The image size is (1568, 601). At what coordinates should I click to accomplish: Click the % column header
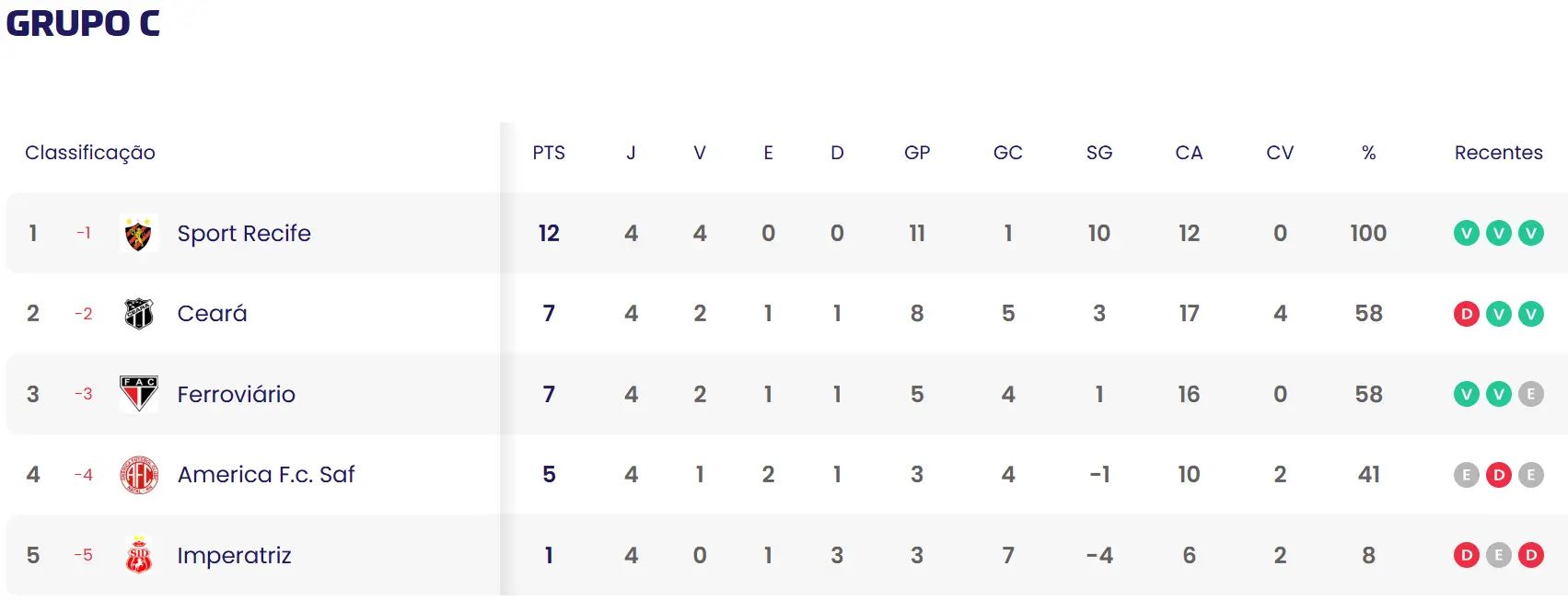click(x=1368, y=153)
